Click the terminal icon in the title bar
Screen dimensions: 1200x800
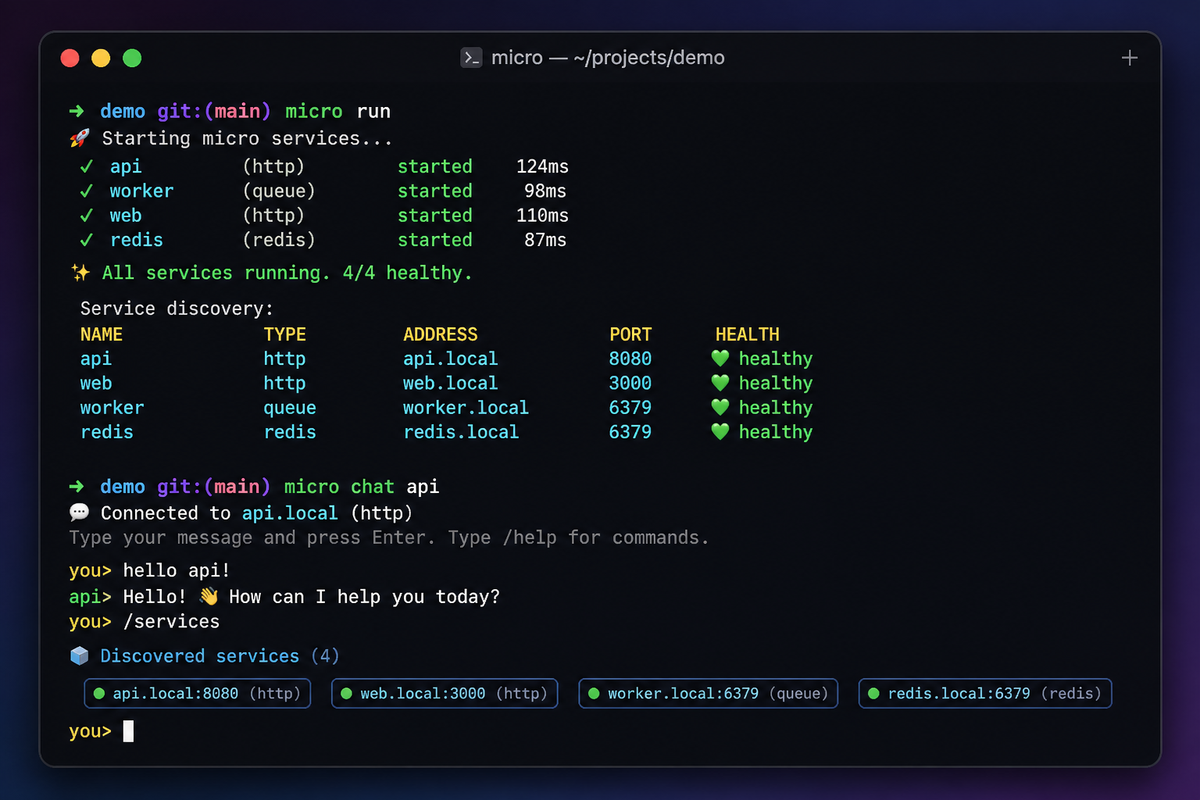472,58
